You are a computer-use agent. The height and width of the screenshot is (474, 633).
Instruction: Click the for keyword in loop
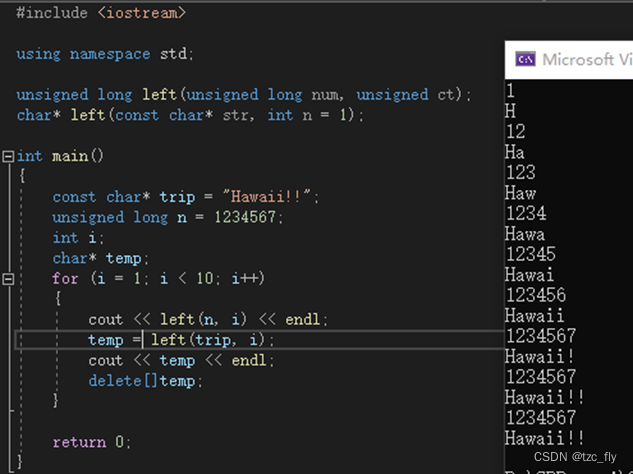pos(65,279)
